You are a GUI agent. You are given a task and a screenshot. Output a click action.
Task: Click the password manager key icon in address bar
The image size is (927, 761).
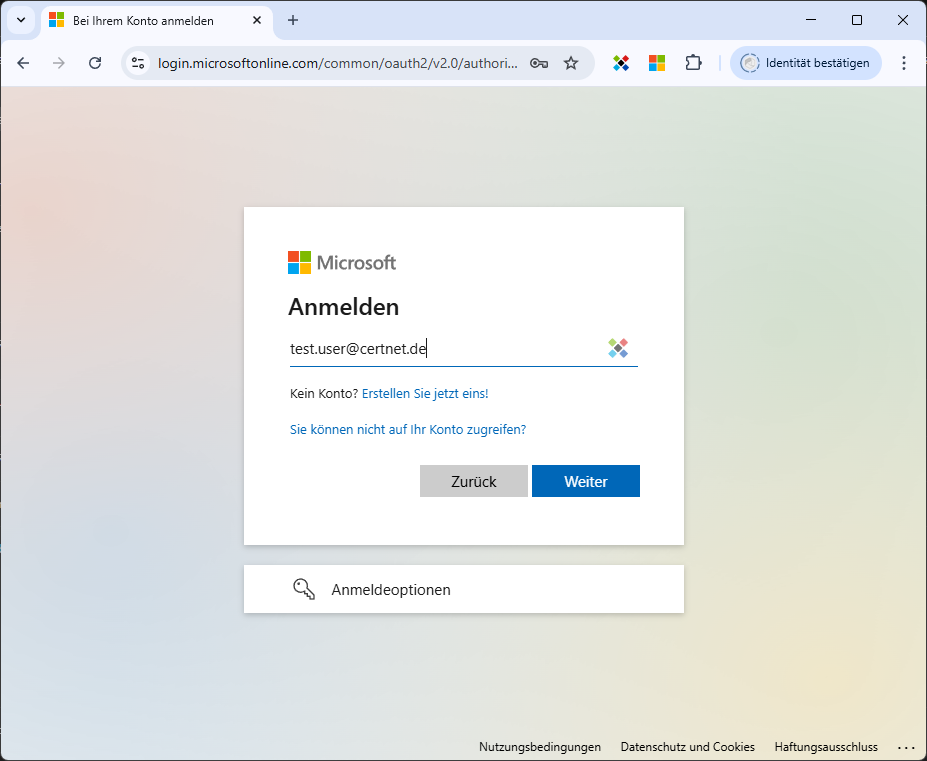(x=539, y=63)
